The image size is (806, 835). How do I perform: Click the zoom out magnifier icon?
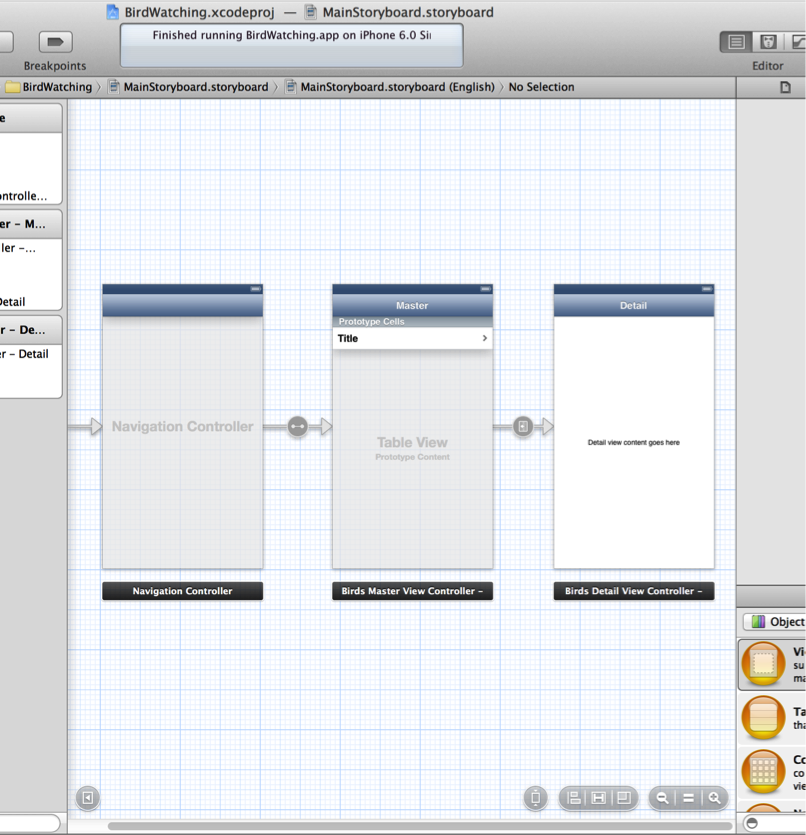(662, 798)
